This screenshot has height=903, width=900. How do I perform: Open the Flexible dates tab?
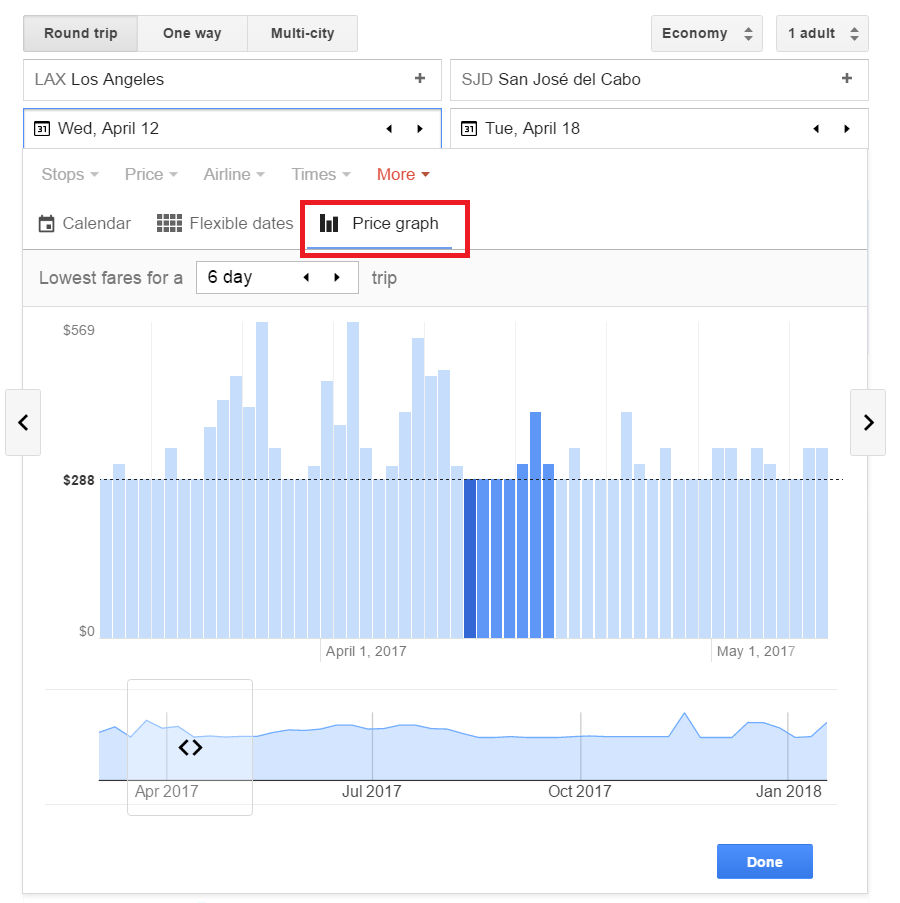pyautogui.click(x=225, y=223)
